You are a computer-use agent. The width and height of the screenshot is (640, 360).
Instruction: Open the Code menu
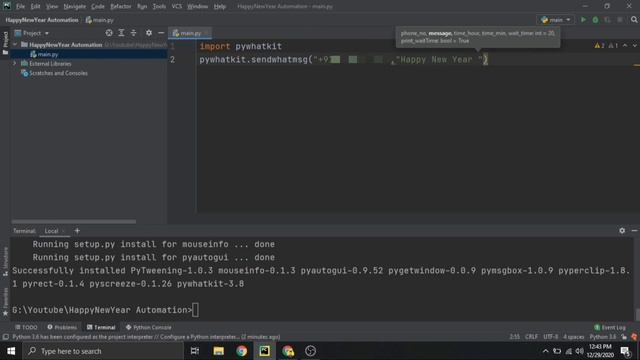(x=98, y=7)
